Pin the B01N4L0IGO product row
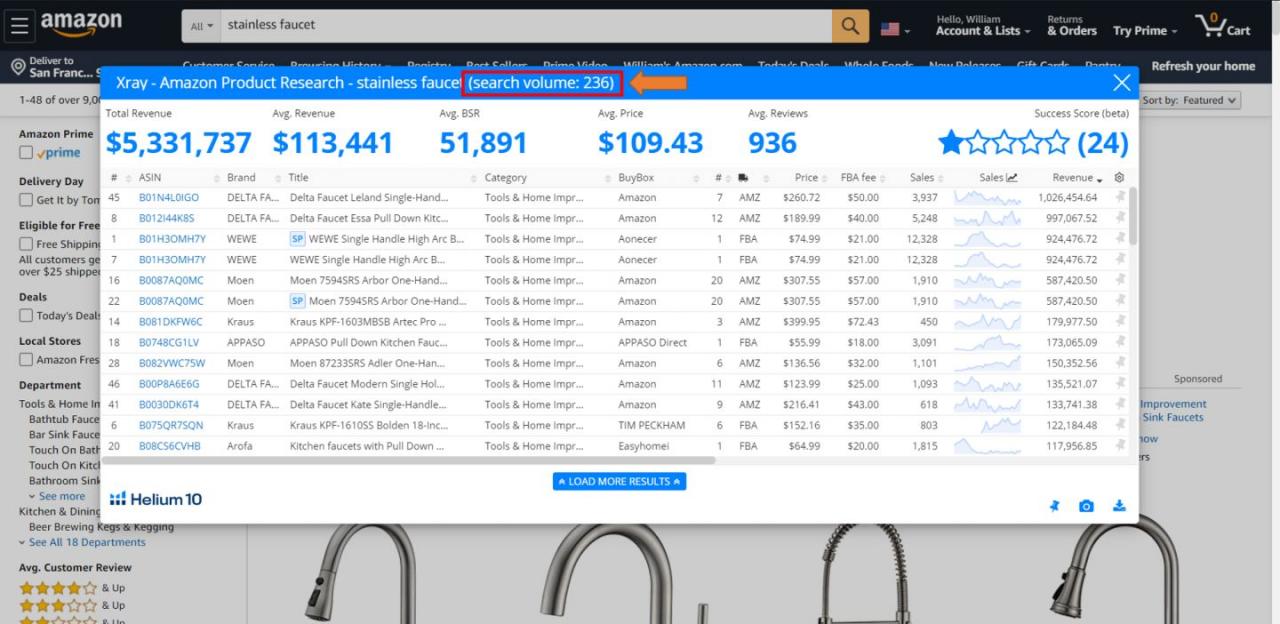This screenshot has width=1280, height=624. click(x=1120, y=197)
